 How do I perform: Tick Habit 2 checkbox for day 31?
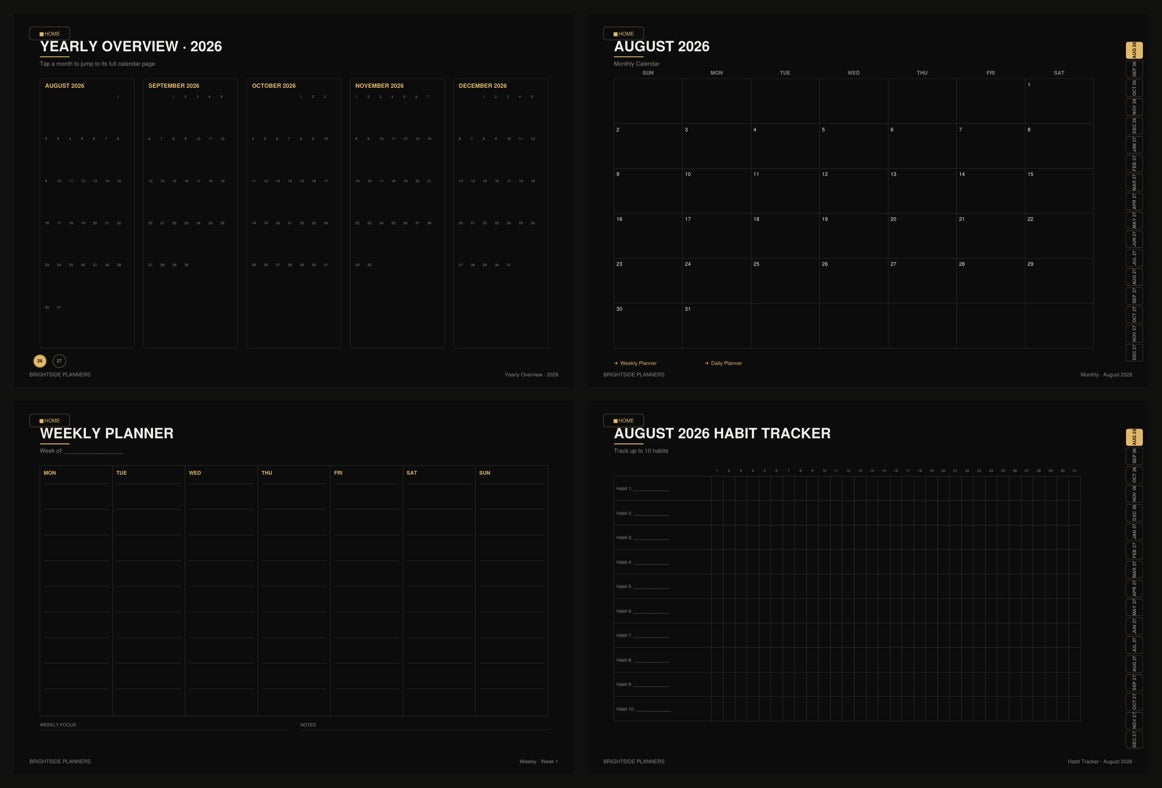coord(1075,513)
